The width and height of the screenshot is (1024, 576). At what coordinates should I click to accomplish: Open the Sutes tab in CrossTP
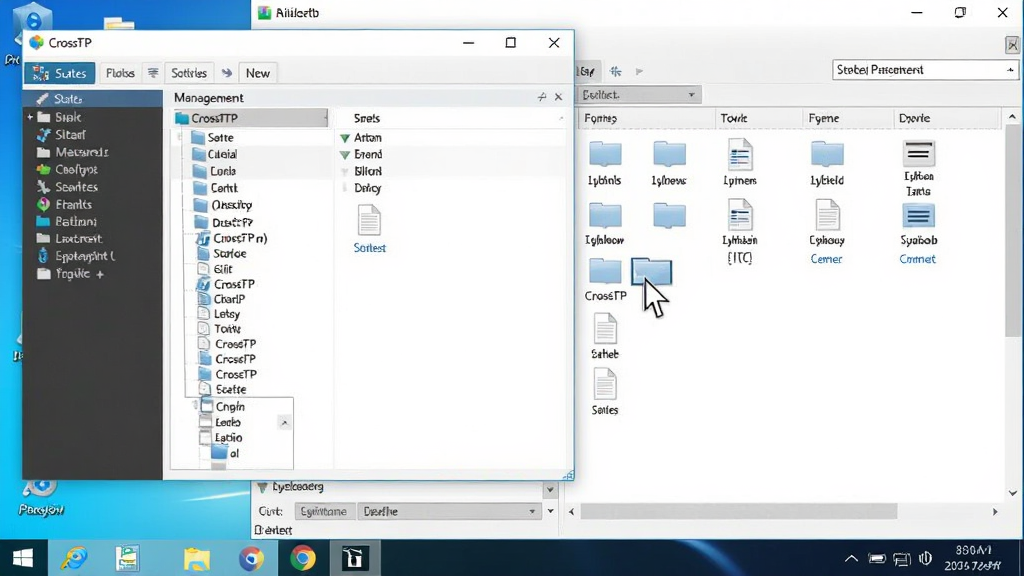coord(59,73)
